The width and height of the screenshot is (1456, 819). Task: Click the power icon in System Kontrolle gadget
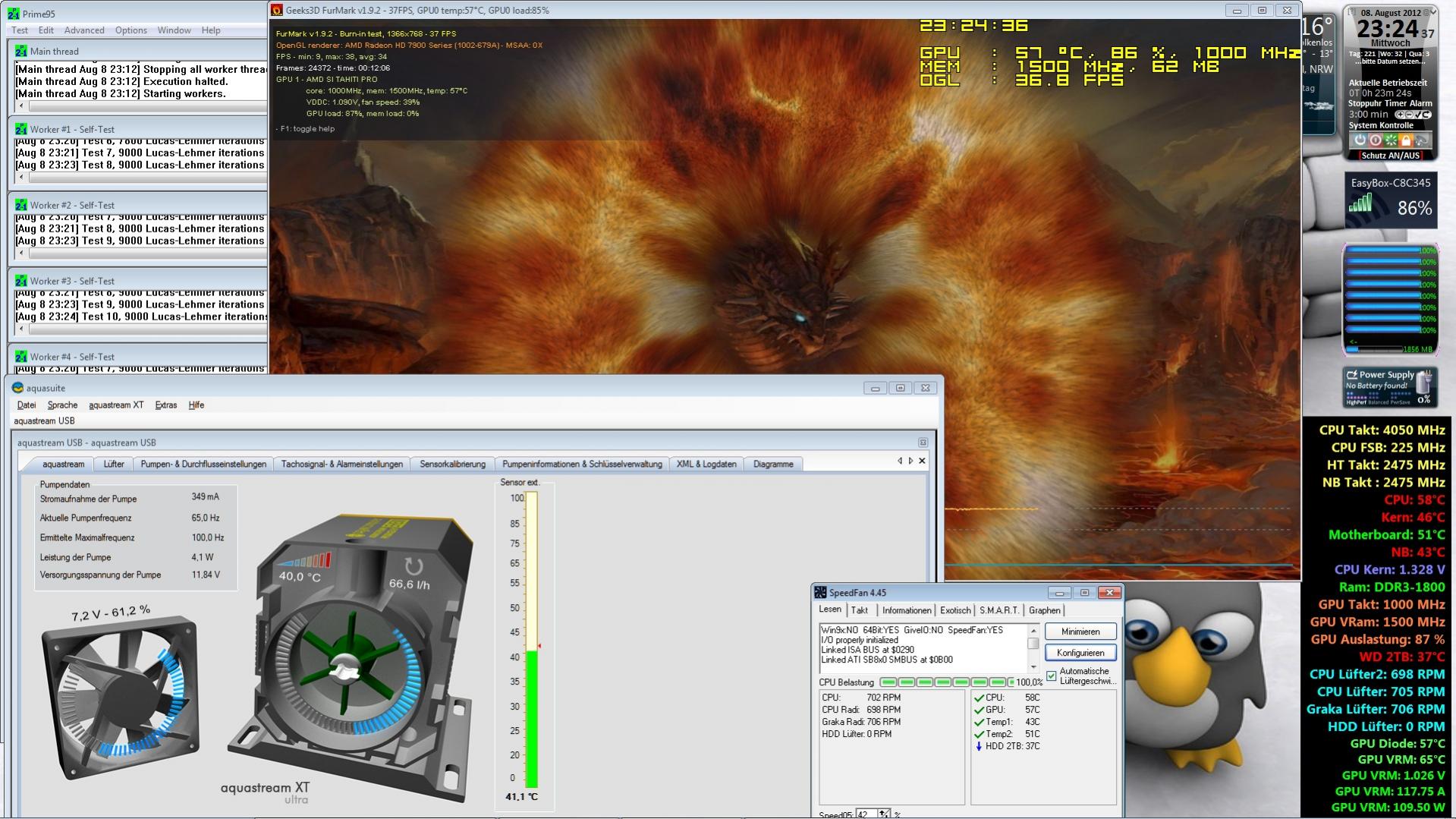point(1360,140)
